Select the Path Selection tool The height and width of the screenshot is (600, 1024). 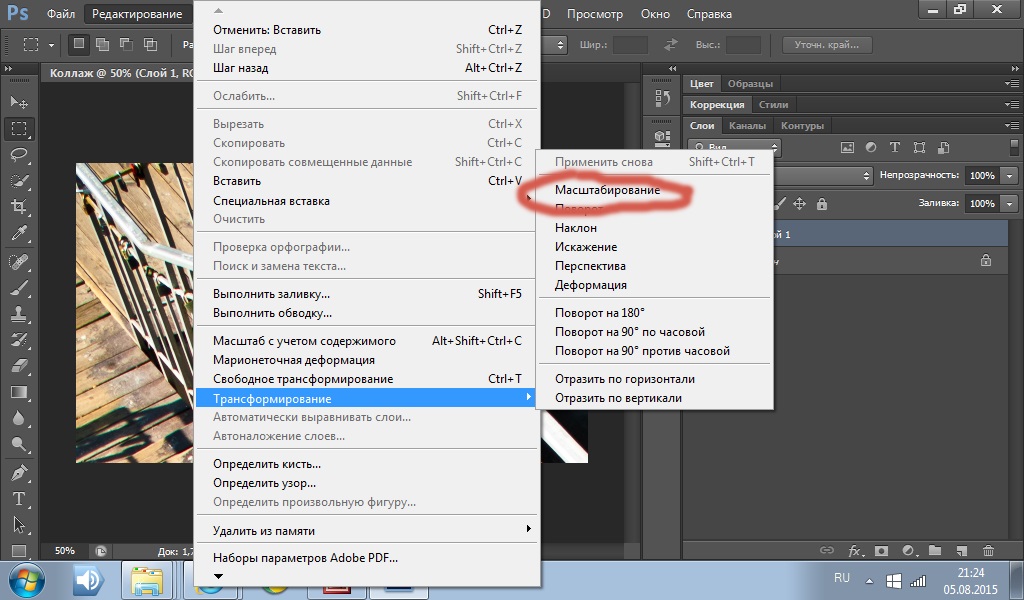pos(19,524)
